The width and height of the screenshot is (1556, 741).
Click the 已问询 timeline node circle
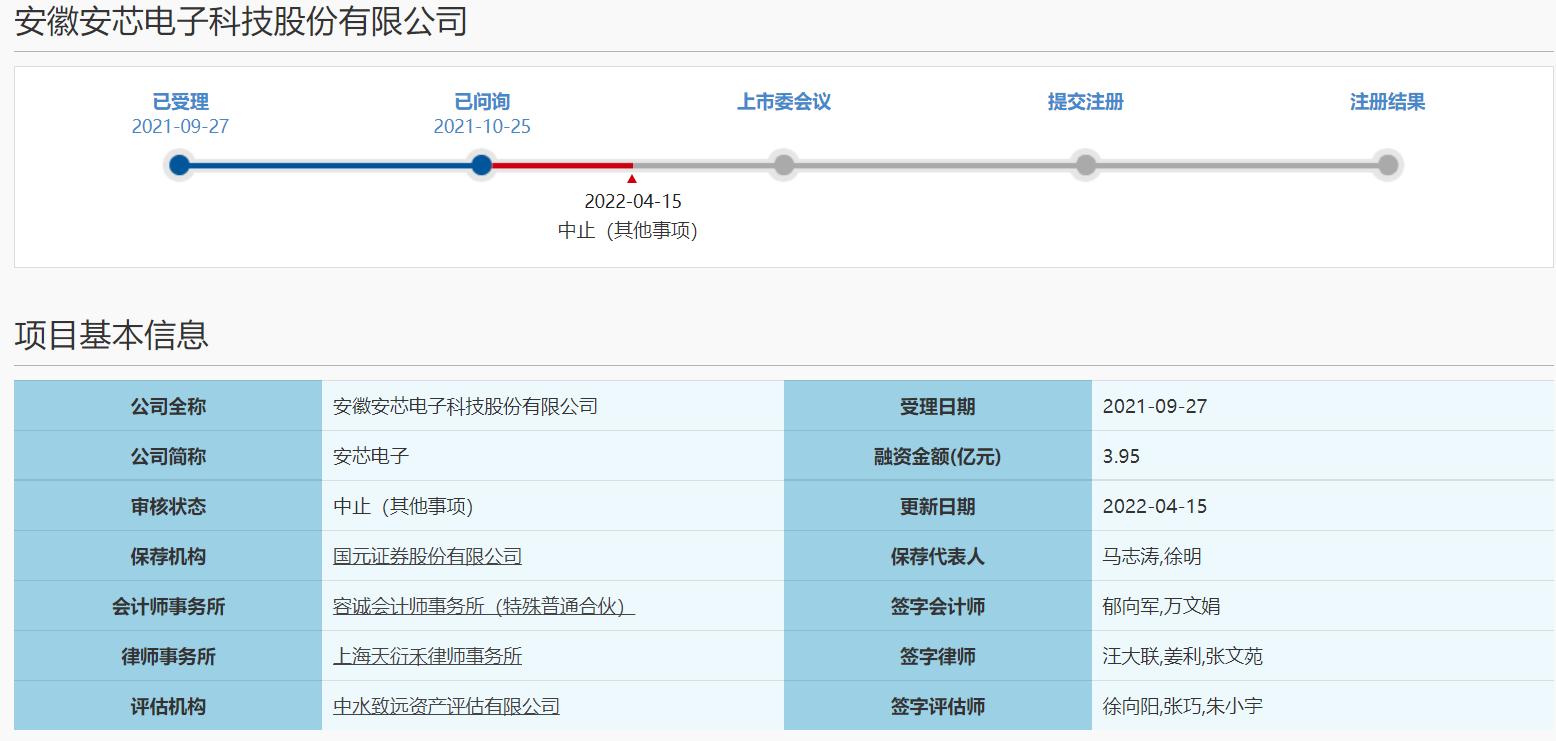[x=482, y=165]
